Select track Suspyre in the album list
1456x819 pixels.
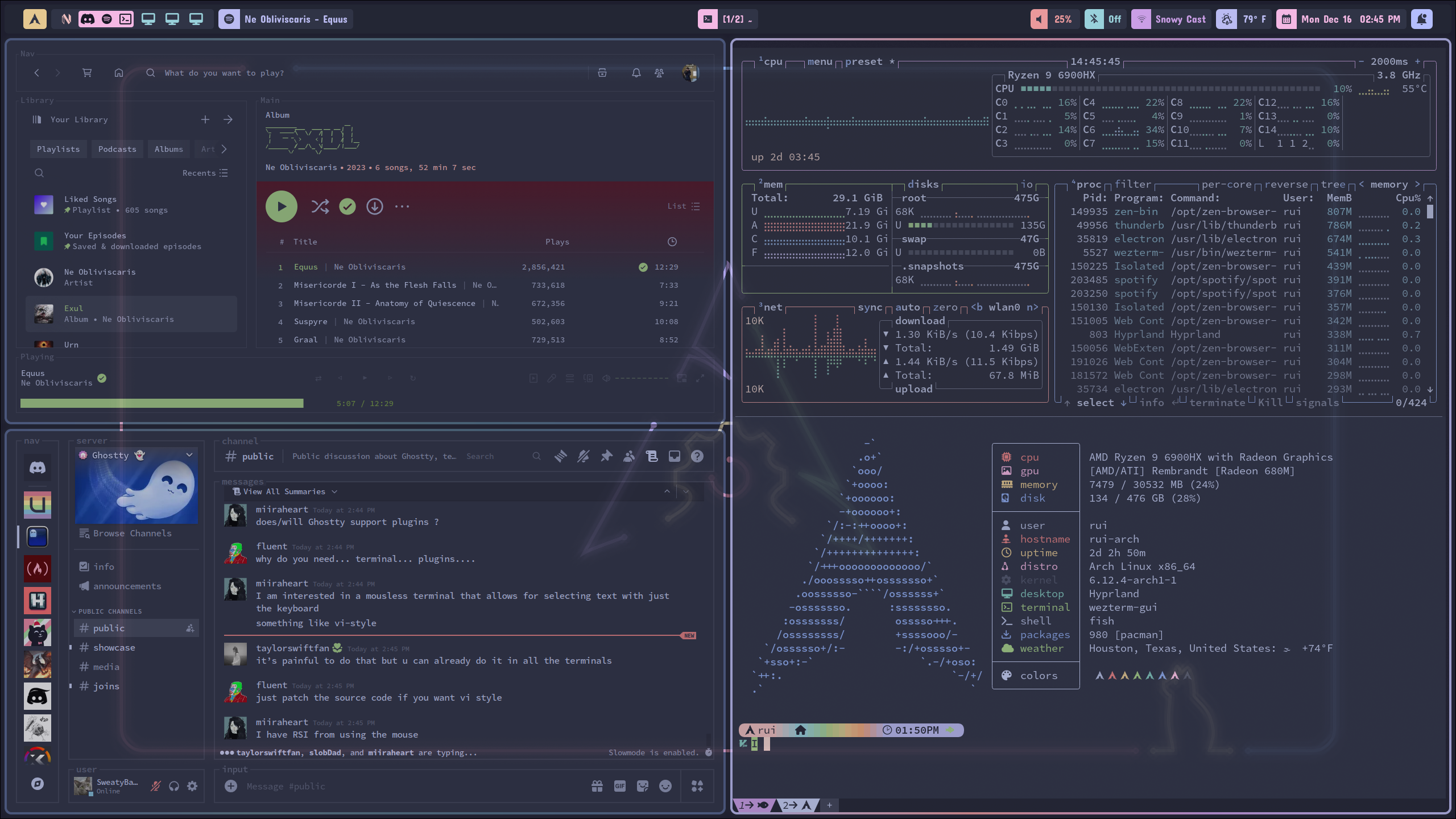pos(311,321)
